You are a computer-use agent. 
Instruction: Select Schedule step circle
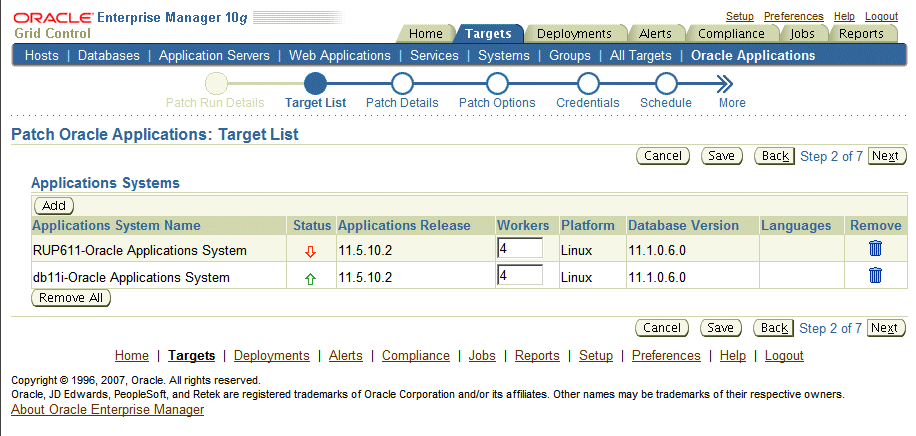pyautogui.click(x=666, y=84)
